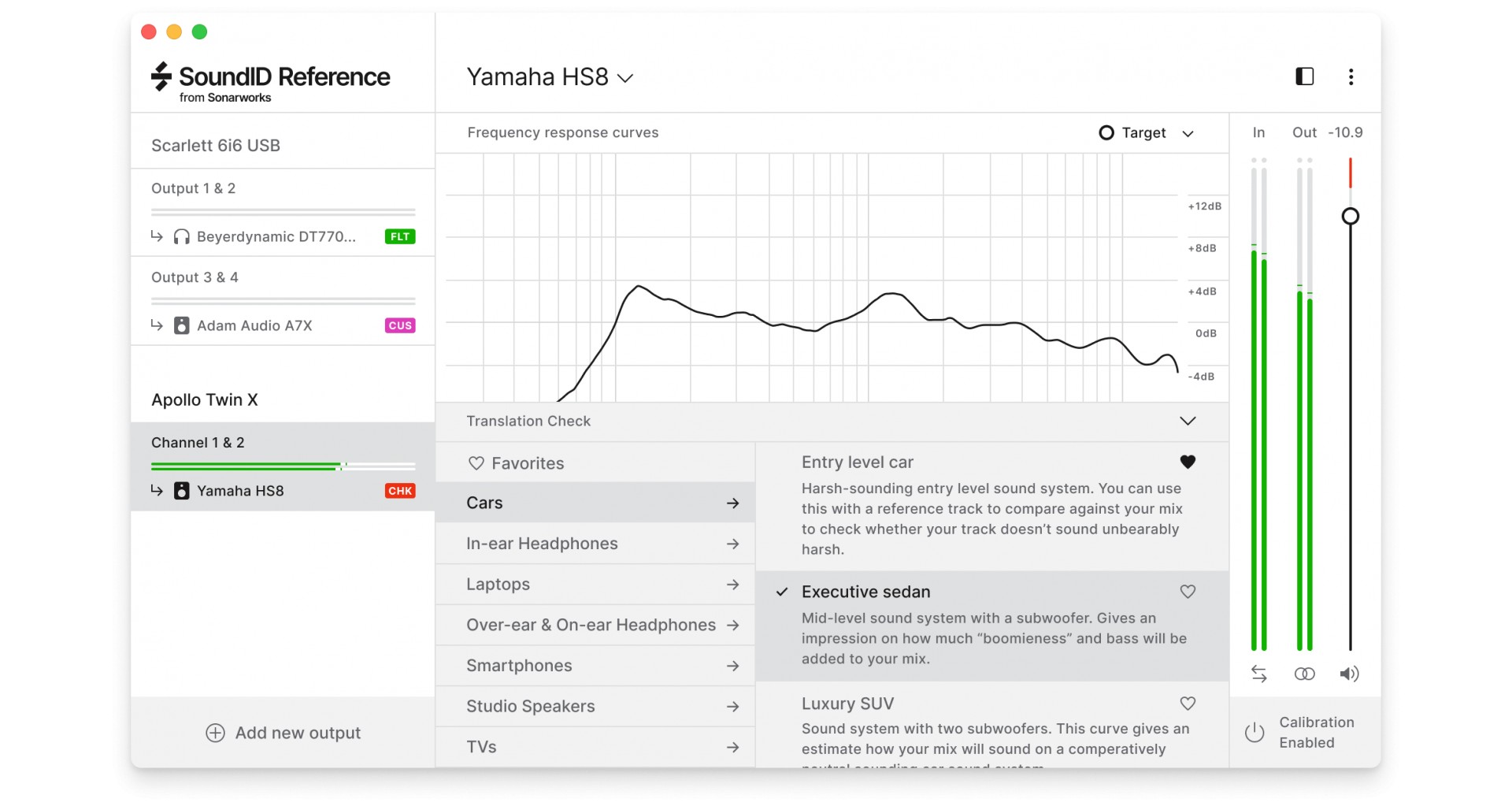
Task: Click the CHK badge on Yamaha HS8
Action: pyautogui.click(x=400, y=491)
